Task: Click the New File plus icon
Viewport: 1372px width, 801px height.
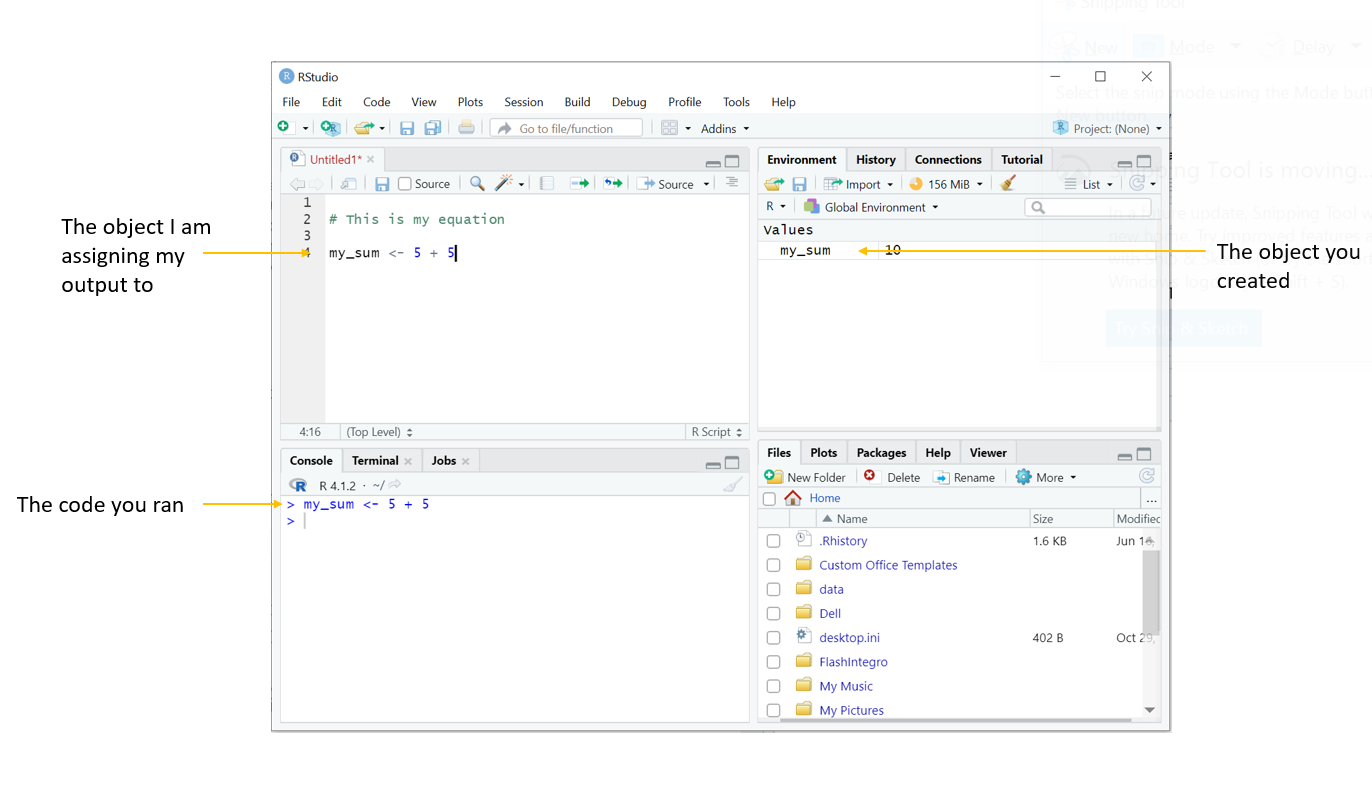Action: 284,128
